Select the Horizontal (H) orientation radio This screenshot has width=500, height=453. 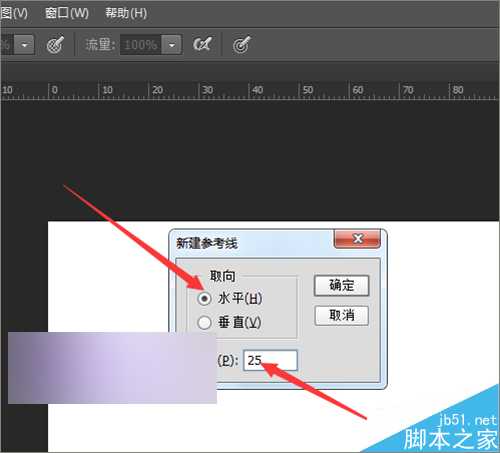pos(204,298)
